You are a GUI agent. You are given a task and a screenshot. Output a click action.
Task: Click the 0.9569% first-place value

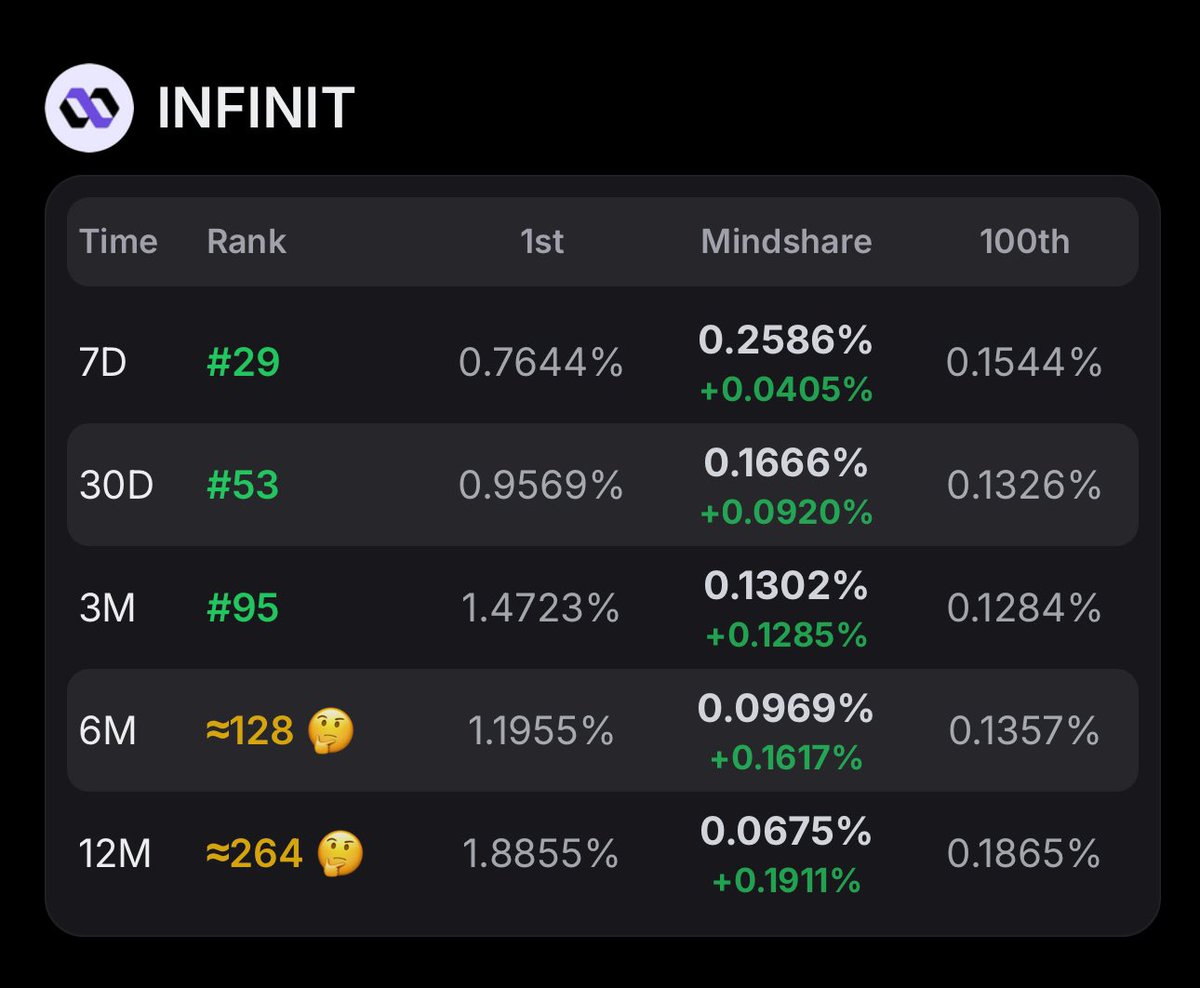coord(541,485)
